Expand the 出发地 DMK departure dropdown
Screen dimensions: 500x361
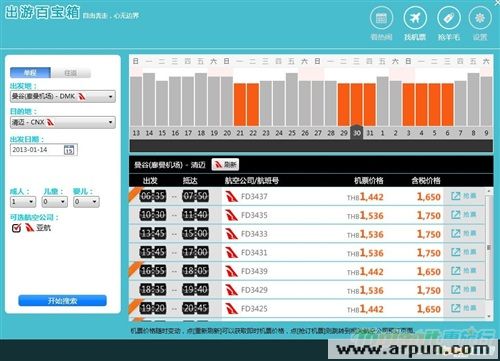coord(63,96)
